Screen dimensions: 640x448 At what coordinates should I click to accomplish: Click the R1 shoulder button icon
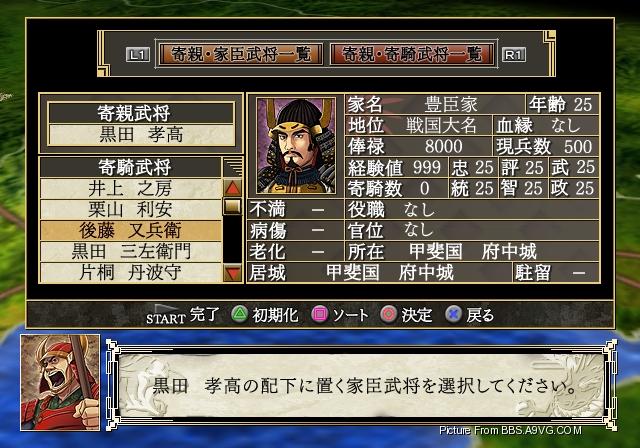[513, 54]
